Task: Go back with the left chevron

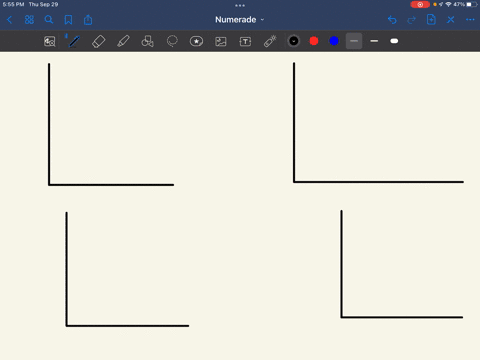Action: click(x=9, y=20)
